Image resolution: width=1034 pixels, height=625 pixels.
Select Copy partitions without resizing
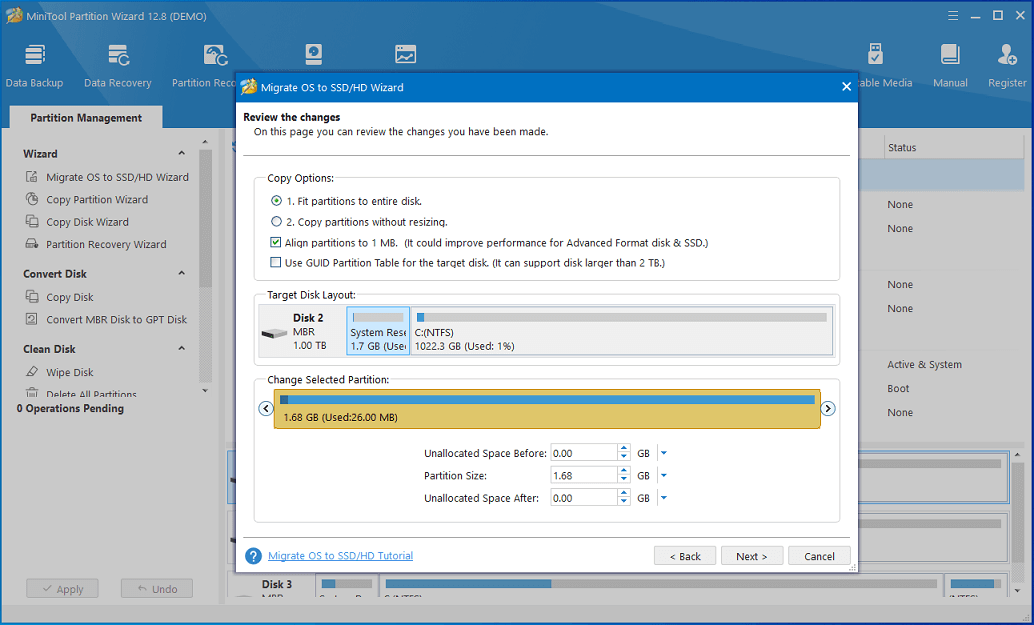point(359,222)
